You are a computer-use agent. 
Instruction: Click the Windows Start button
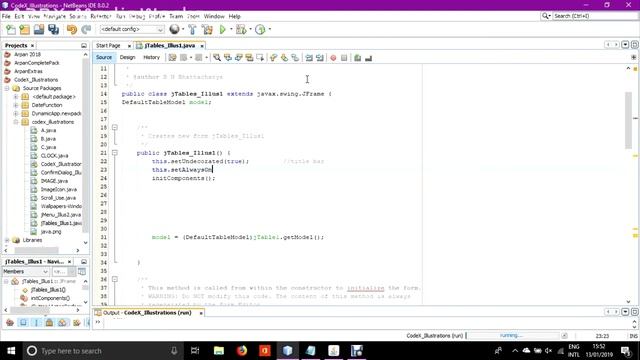[x=11, y=351]
